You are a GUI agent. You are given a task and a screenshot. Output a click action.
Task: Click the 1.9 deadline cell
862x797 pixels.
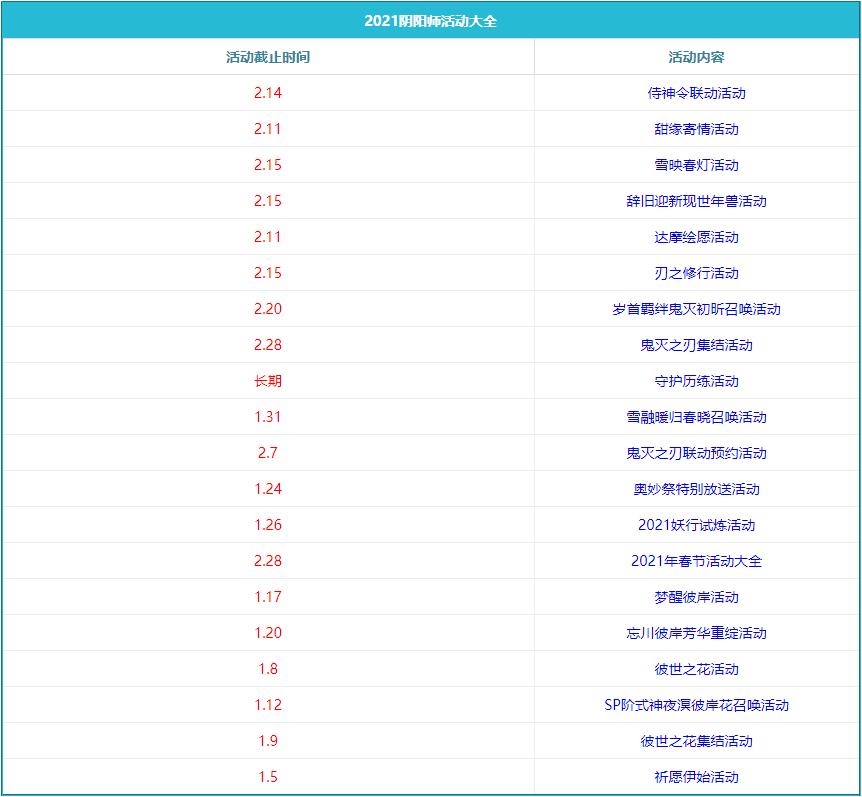coord(268,741)
